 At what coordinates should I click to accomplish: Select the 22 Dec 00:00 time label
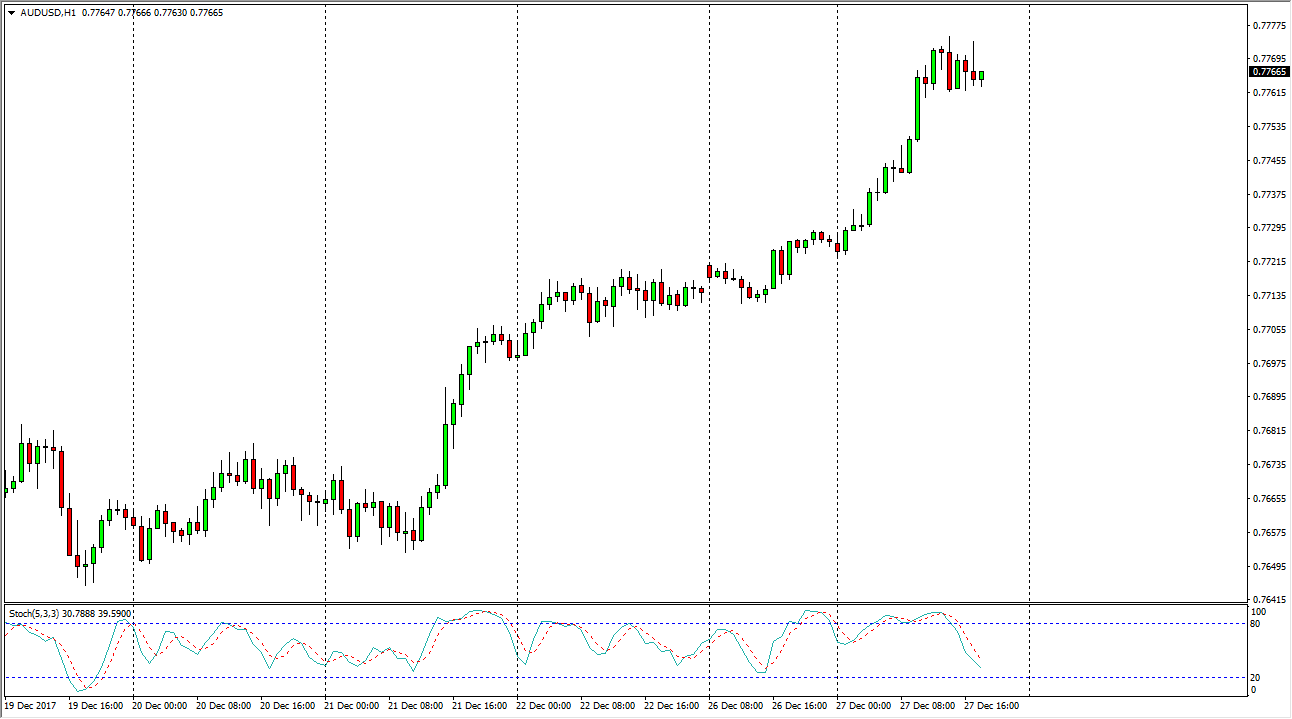click(546, 706)
